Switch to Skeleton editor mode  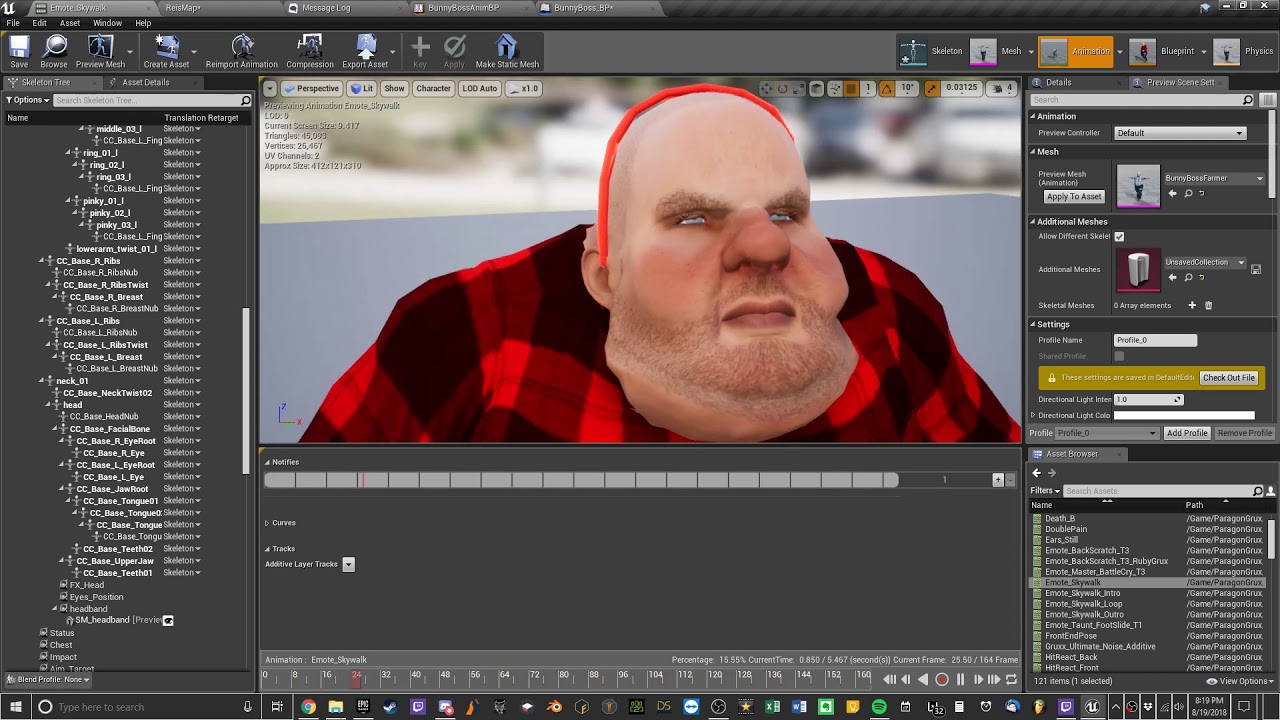pyautogui.click(x=931, y=51)
